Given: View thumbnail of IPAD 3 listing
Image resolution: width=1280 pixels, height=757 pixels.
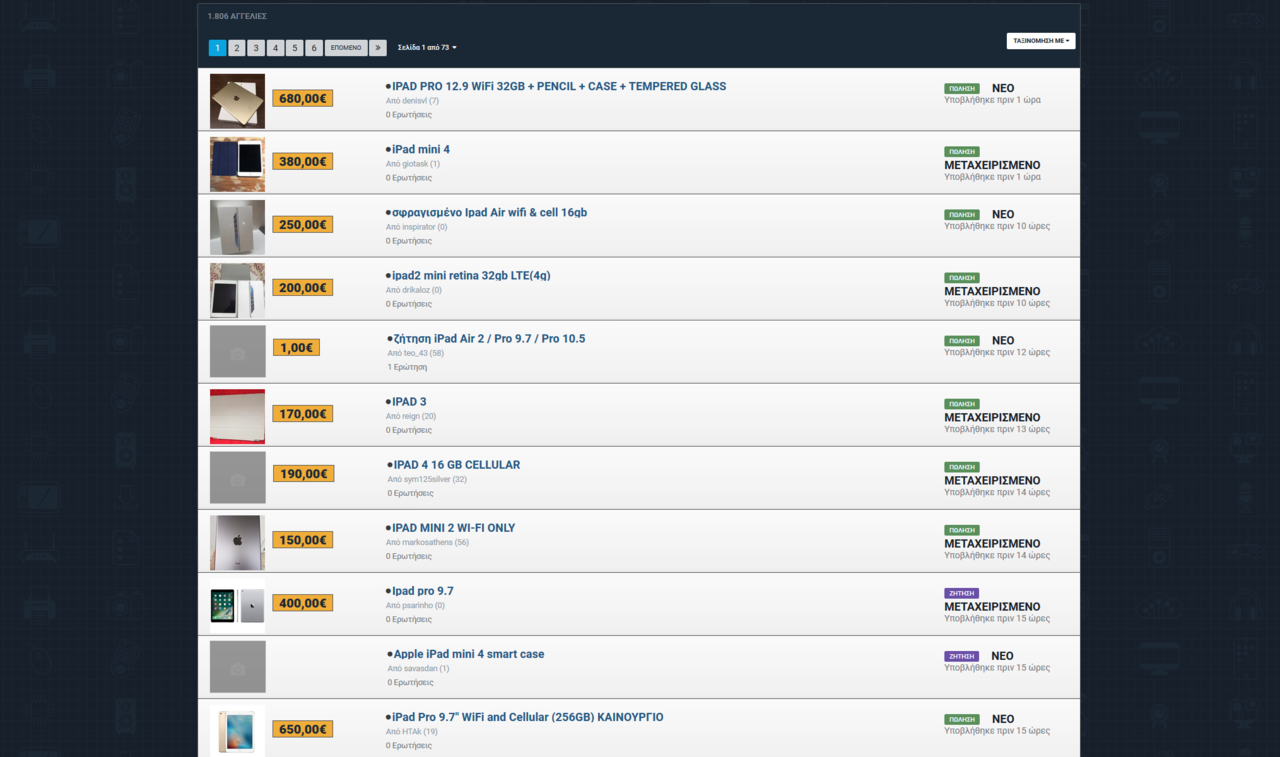Looking at the screenshot, I should (237, 415).
